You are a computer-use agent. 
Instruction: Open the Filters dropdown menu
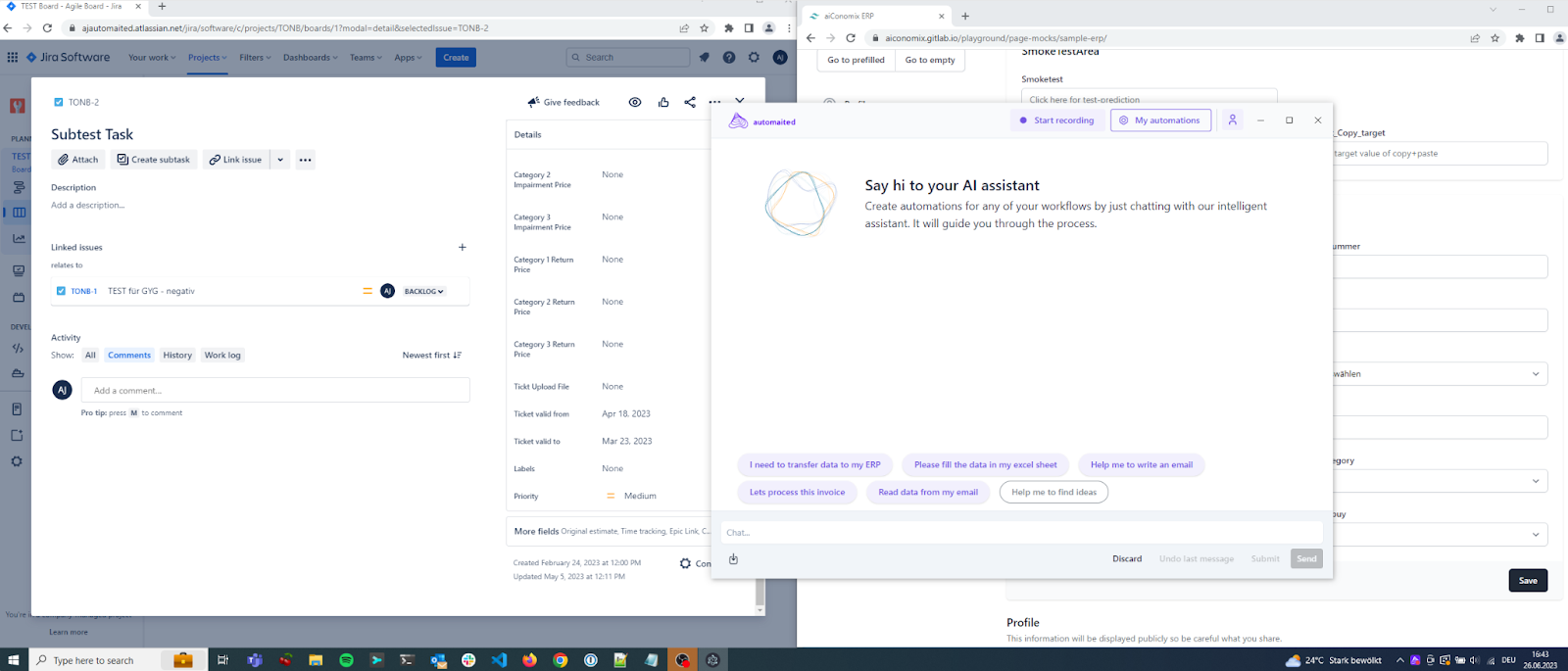point(255,58)
